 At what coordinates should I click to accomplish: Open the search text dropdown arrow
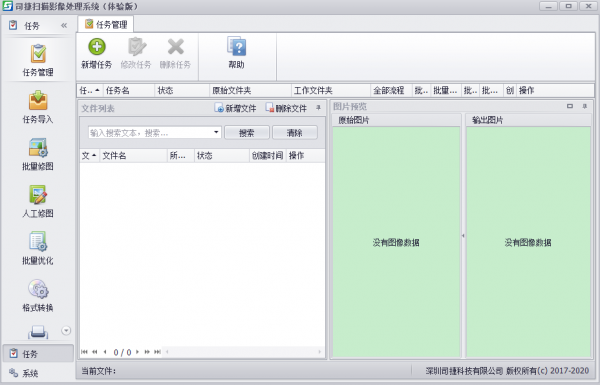click(x=216, y=132)
